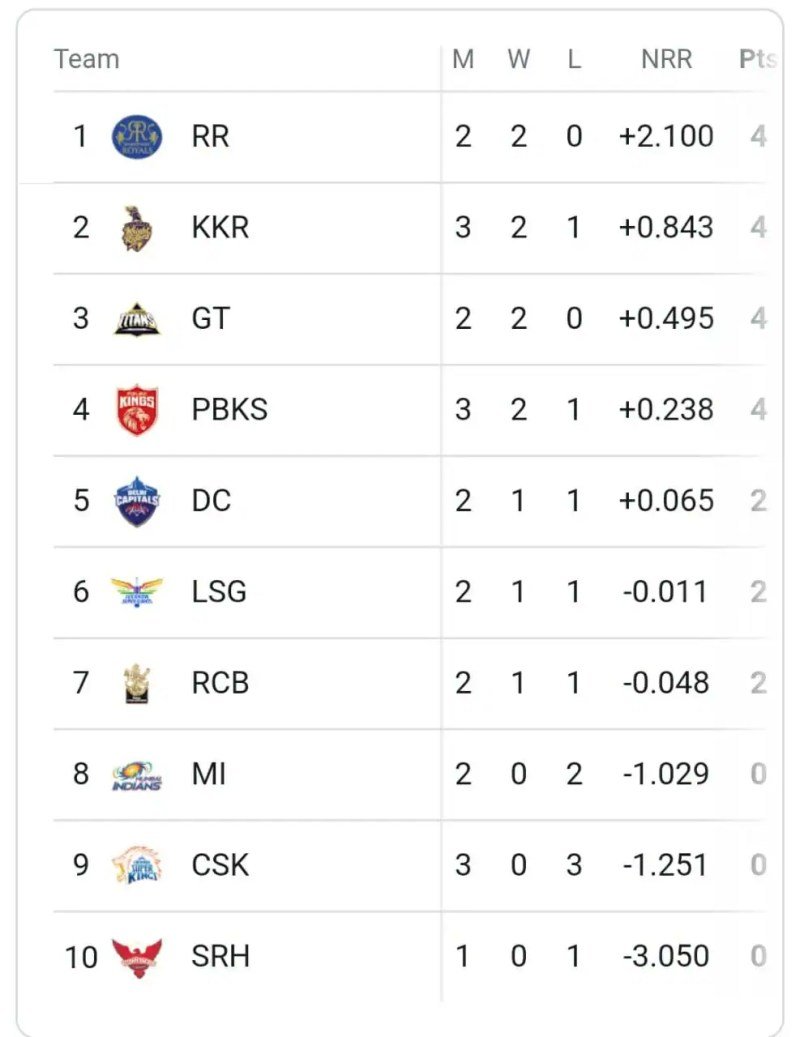The image size is (800, 1037).
Task: Click the PBKS team name
Action: 229,410
